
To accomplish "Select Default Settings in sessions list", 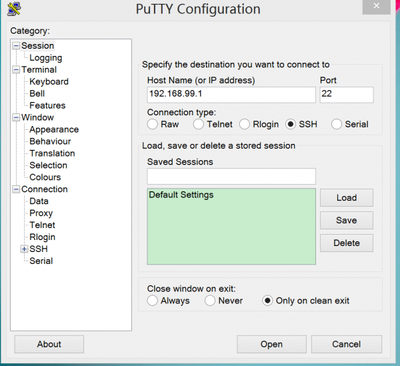I will pos(181,195).
